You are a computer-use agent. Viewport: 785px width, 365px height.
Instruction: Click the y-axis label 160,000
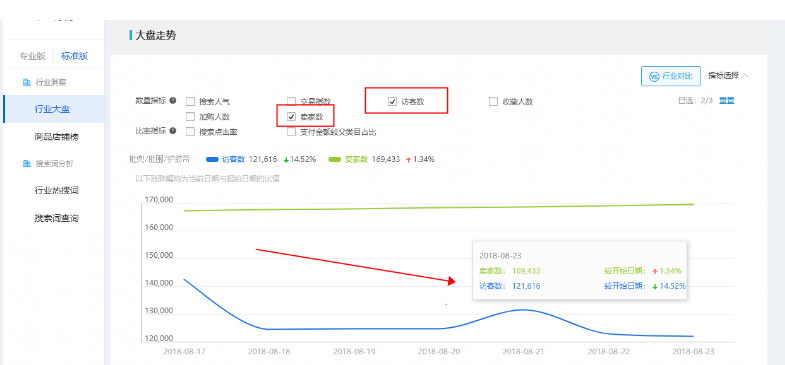pos(158,227)
